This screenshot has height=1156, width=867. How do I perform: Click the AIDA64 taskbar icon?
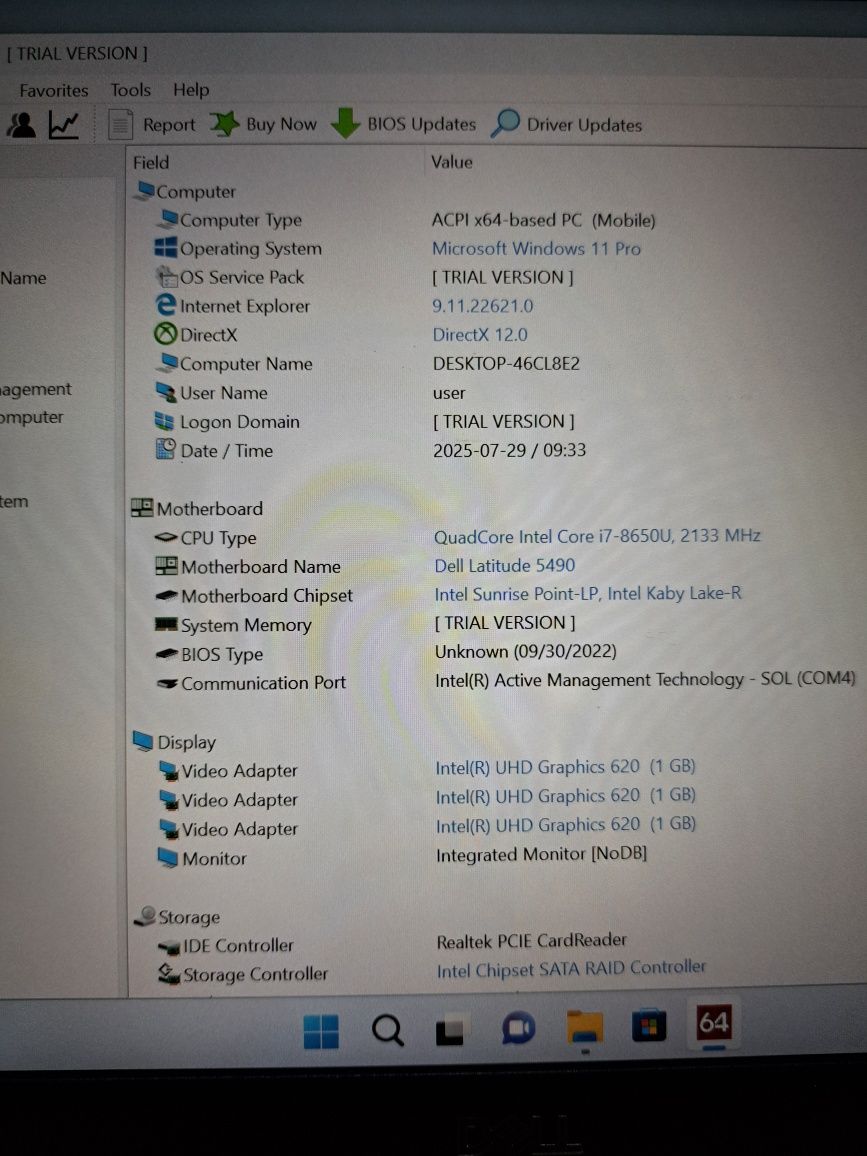click(x=714, y=1023)
